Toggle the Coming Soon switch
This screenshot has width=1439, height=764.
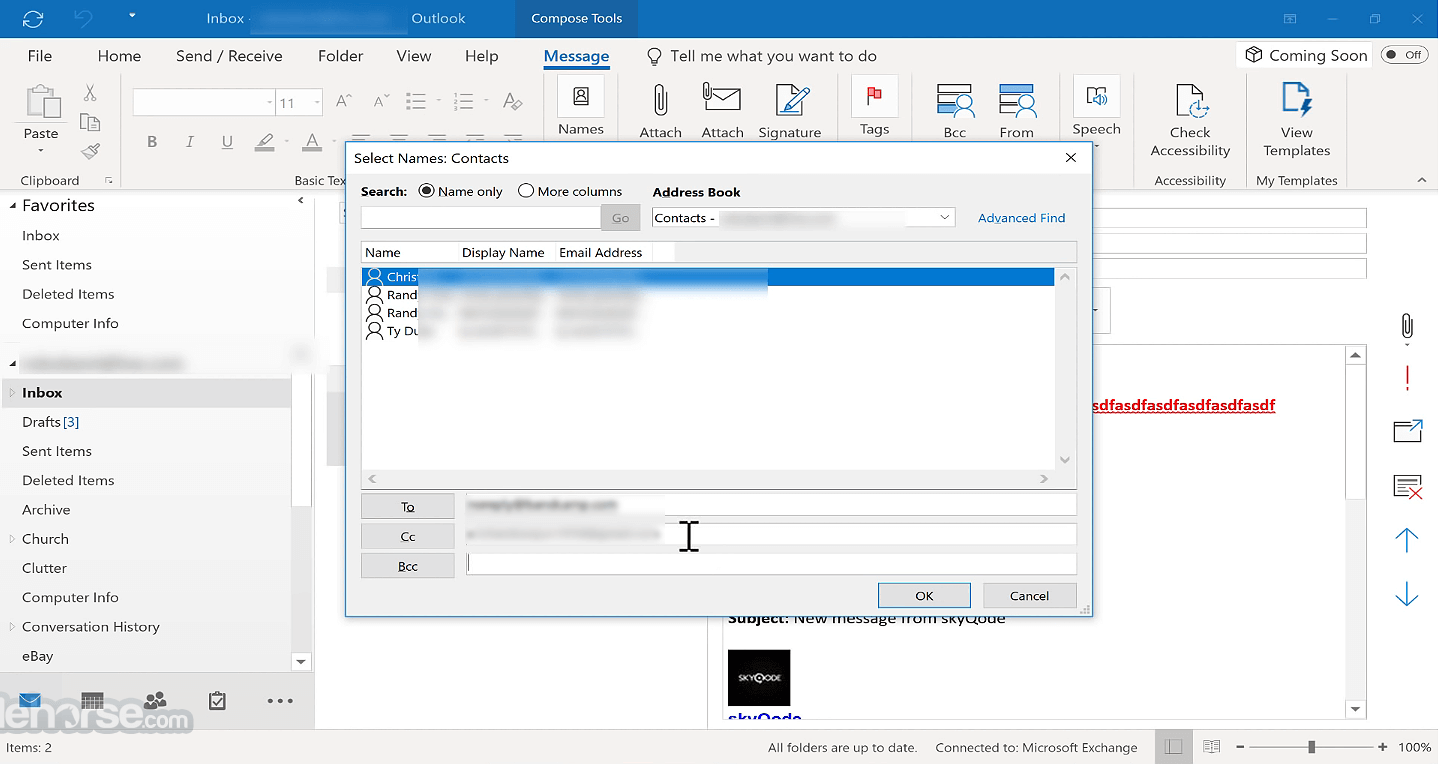(x=1404, y=55)
